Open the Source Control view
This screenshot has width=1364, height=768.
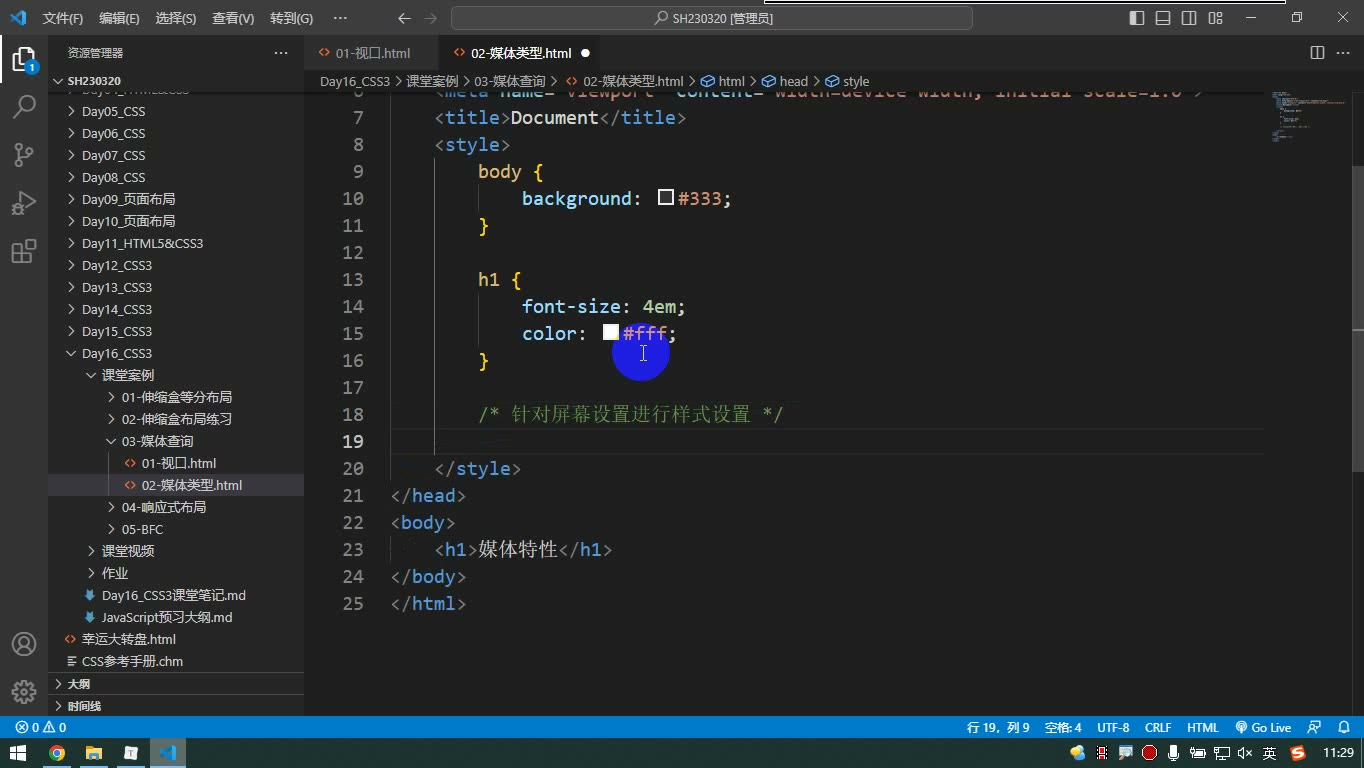click(x=24, y=154)
